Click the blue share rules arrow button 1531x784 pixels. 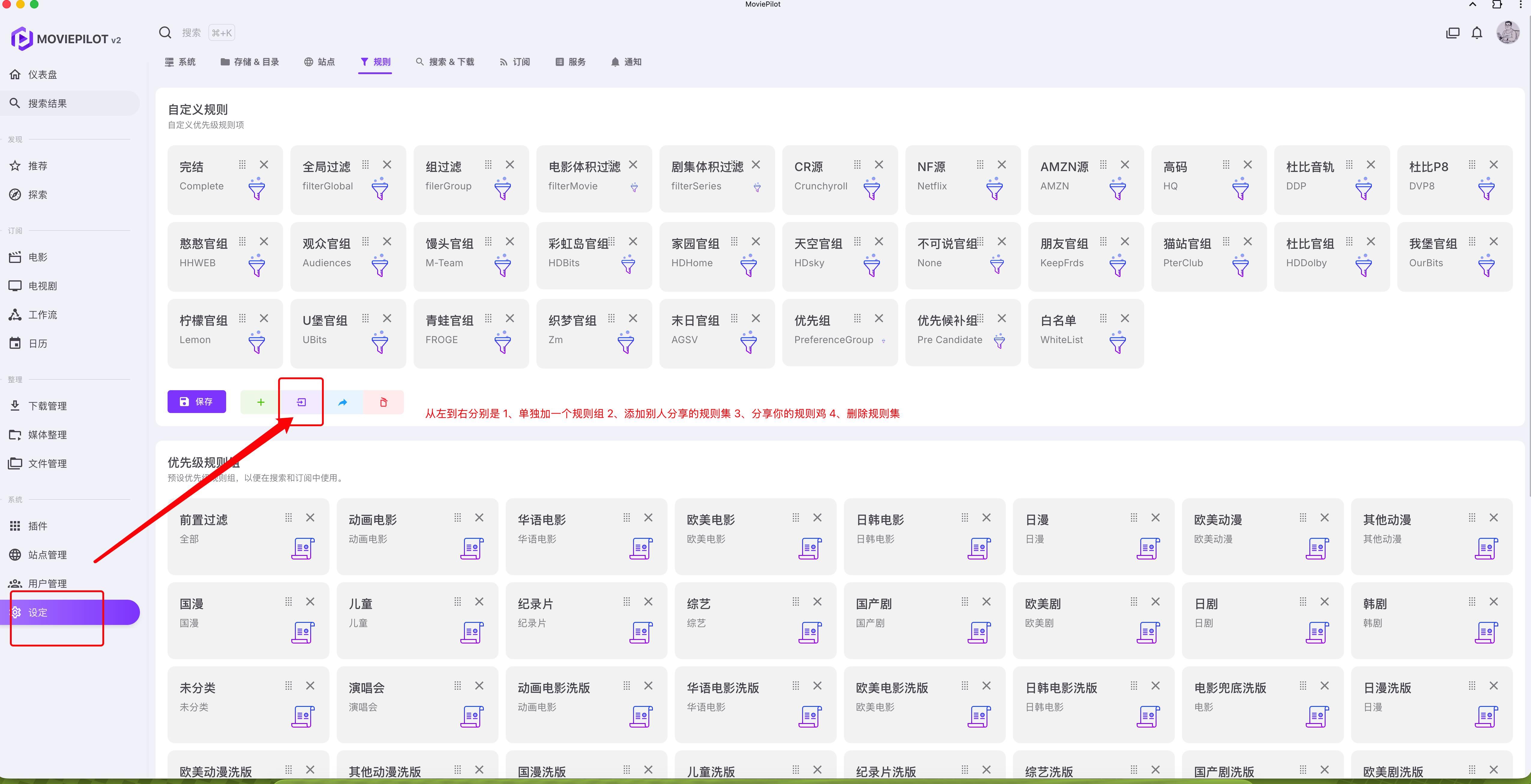(343, 402)
